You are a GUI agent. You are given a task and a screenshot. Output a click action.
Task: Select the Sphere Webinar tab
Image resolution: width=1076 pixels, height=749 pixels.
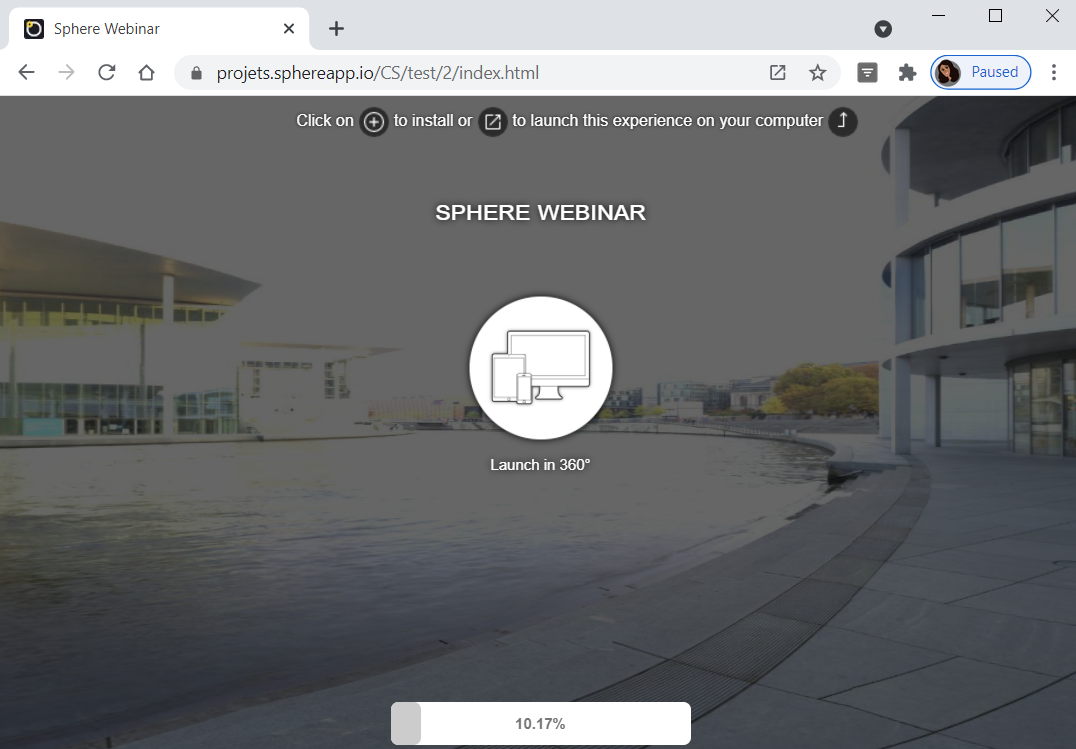150,29
